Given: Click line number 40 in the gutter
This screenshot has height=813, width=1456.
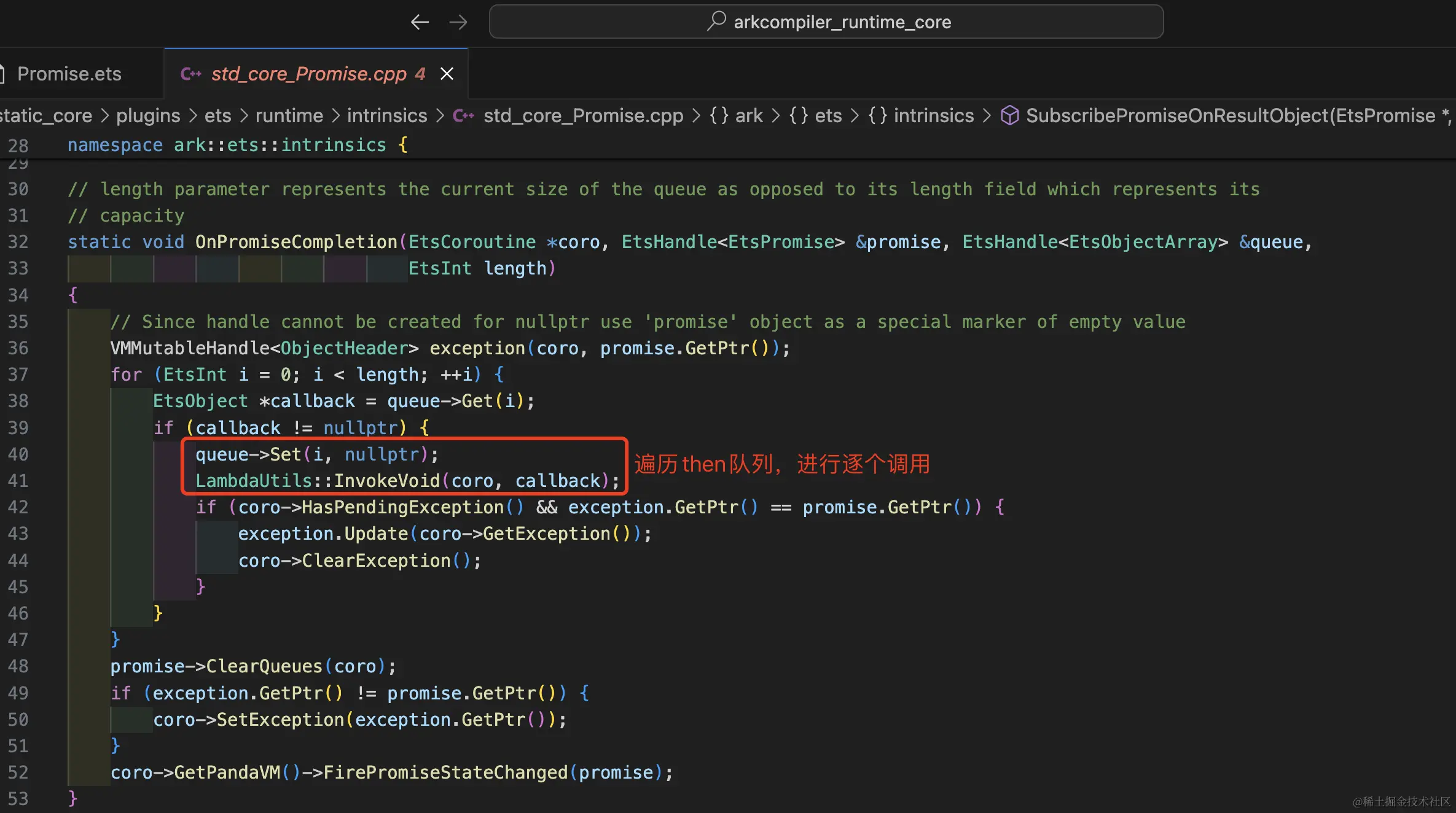Looking at the screenshot, I should pos(18,454).
